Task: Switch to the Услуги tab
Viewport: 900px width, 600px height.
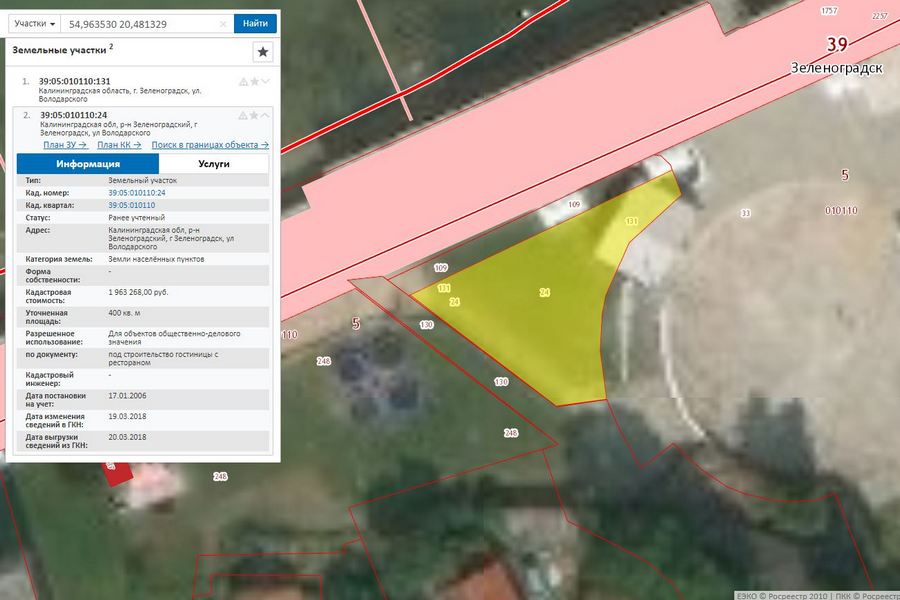Action: 214,164
